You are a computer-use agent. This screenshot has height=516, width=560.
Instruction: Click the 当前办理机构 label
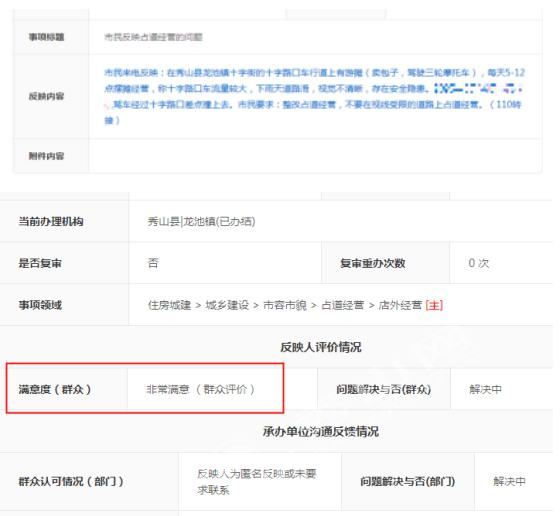[51, 221]
